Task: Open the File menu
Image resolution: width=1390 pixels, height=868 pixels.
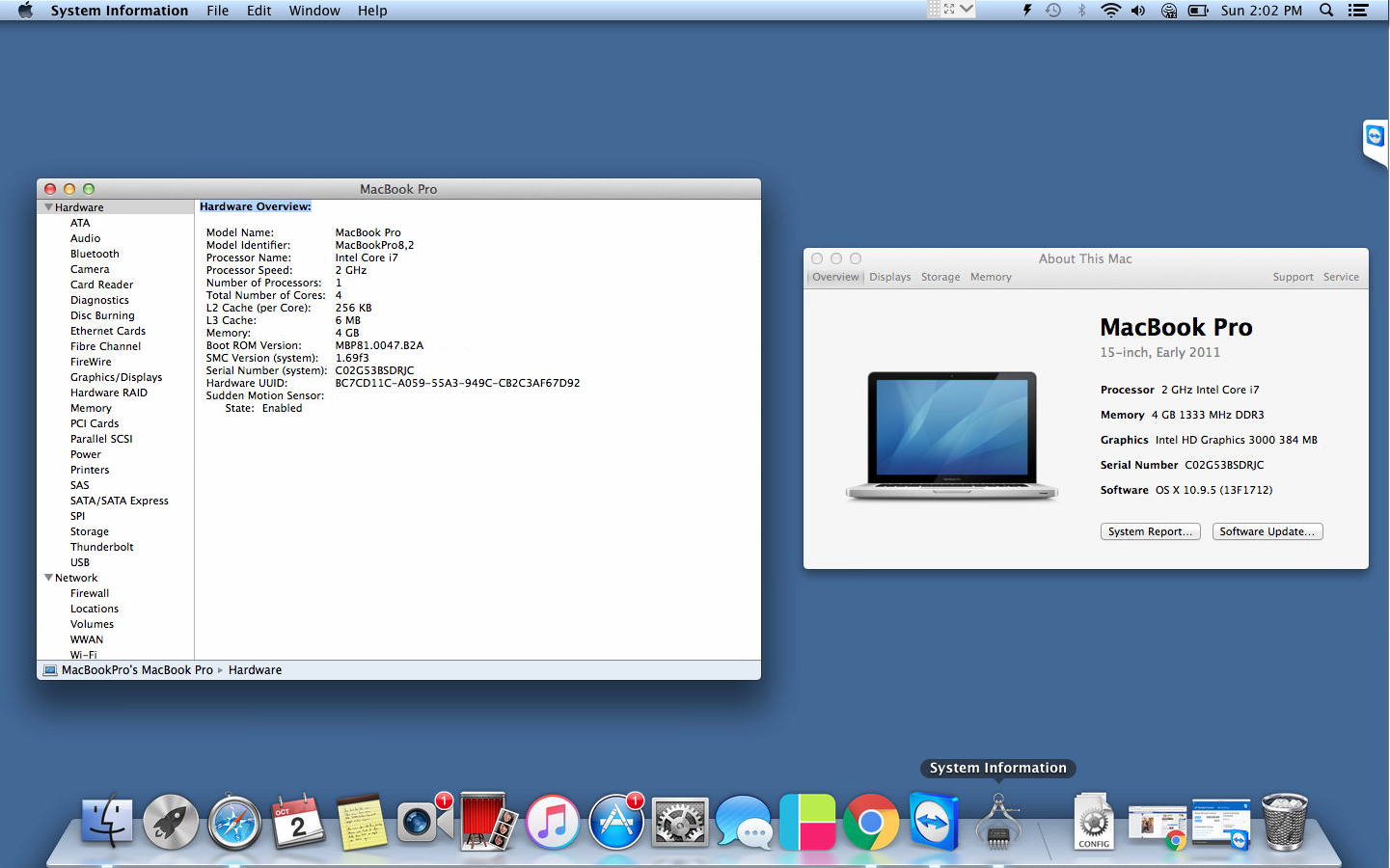Action: pos(217,11)
